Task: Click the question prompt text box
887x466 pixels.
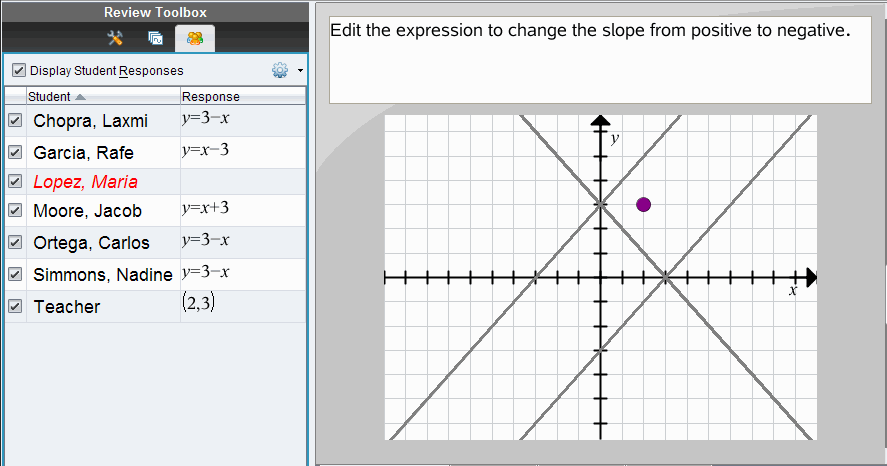Action: click(x=600, y=60)
